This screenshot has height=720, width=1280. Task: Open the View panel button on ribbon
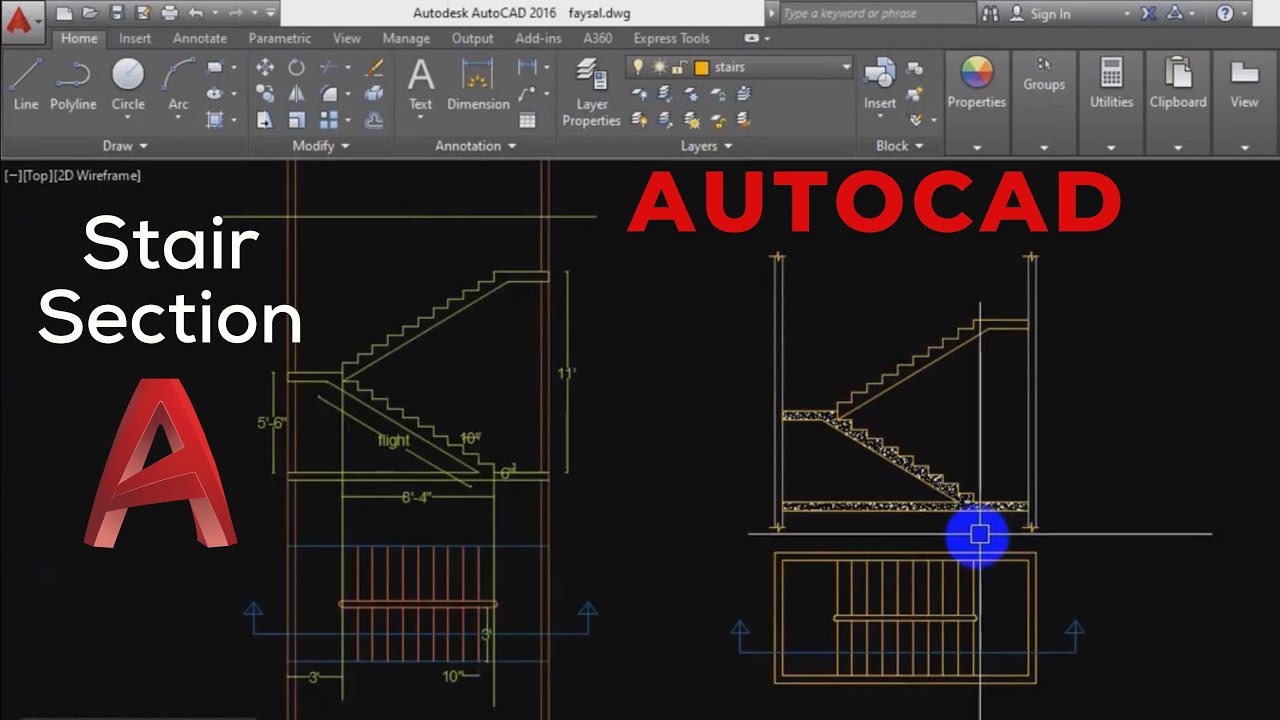point(1244,104)
